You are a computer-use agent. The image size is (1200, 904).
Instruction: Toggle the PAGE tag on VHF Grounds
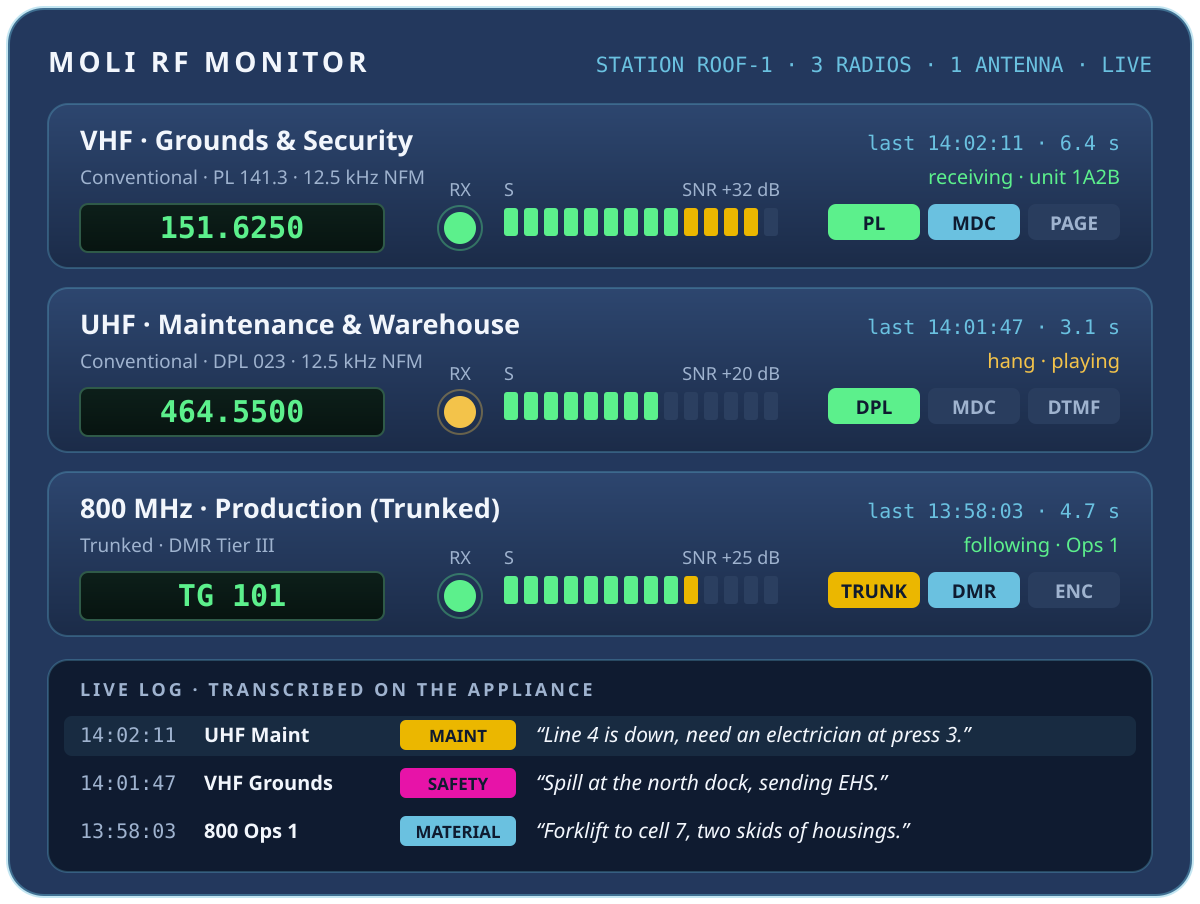[1074, 223]
